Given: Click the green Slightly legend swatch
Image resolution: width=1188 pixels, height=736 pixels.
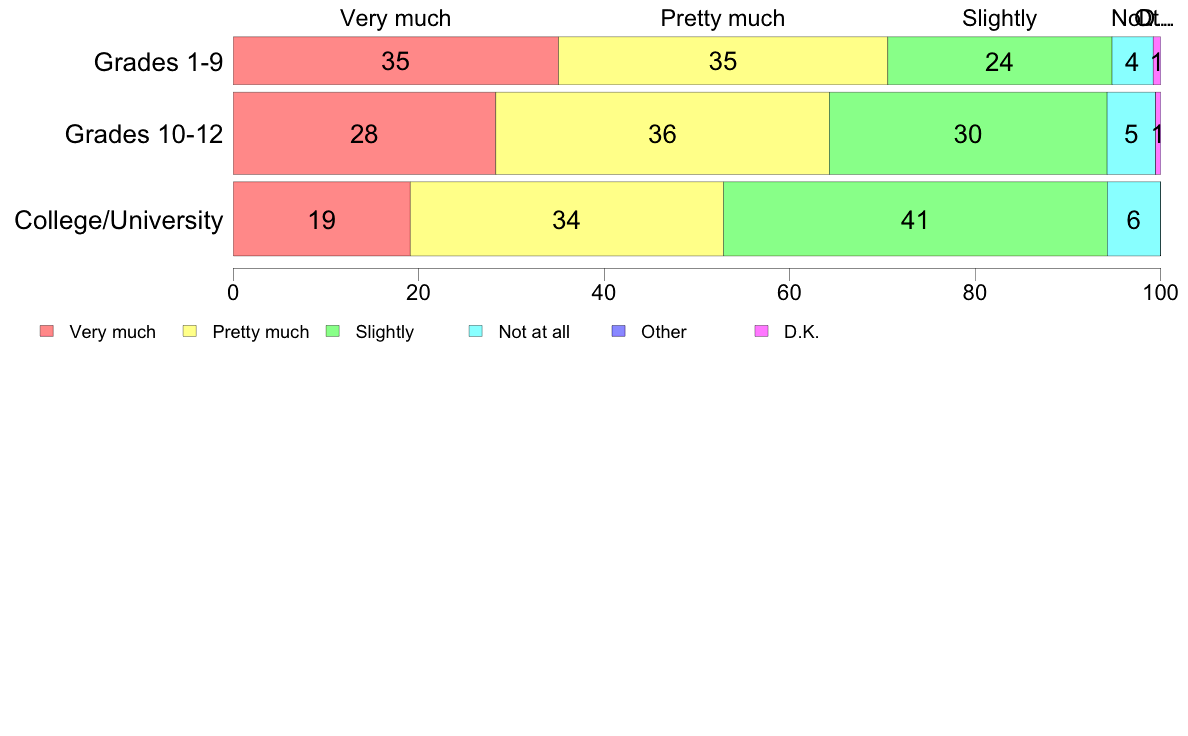Looking at the screenshot, I should [333, 331].
